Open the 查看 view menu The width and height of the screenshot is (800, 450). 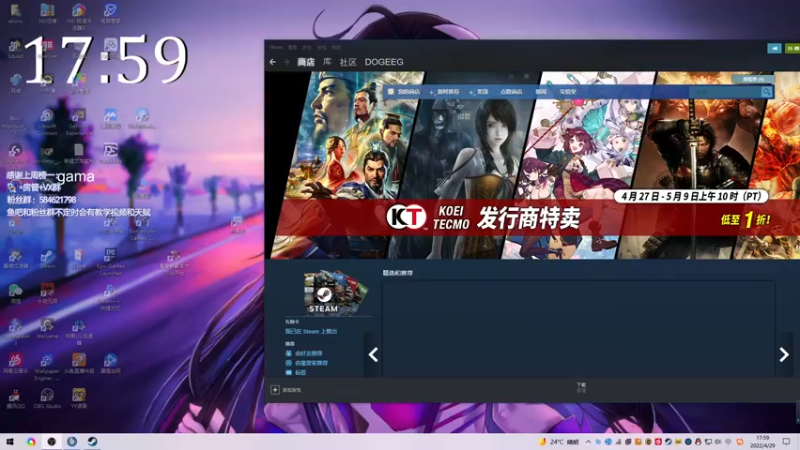tap(292, 47)
